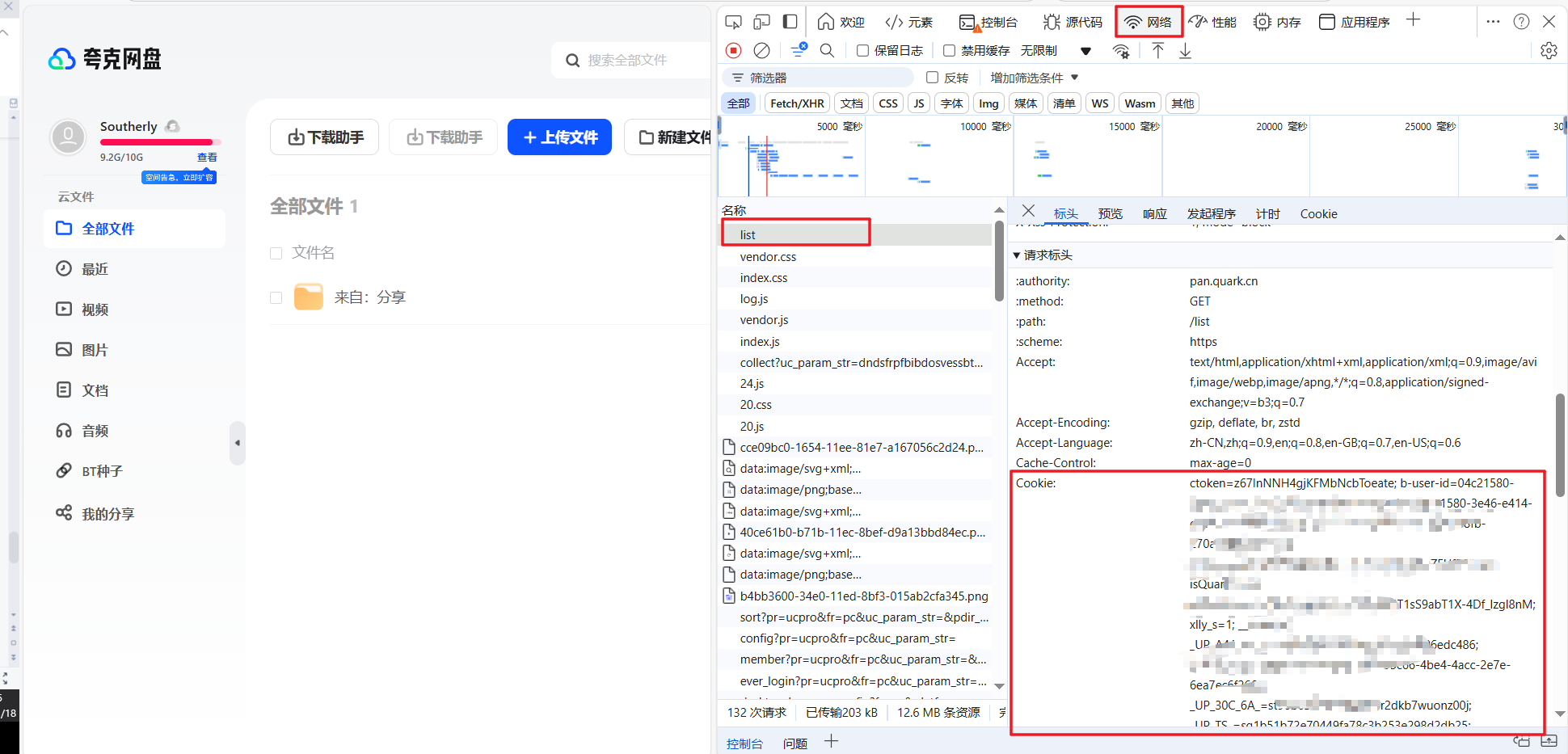Click the network timeline overview graph
Screen dimensions: 1568x754
tap(1142, 156)
